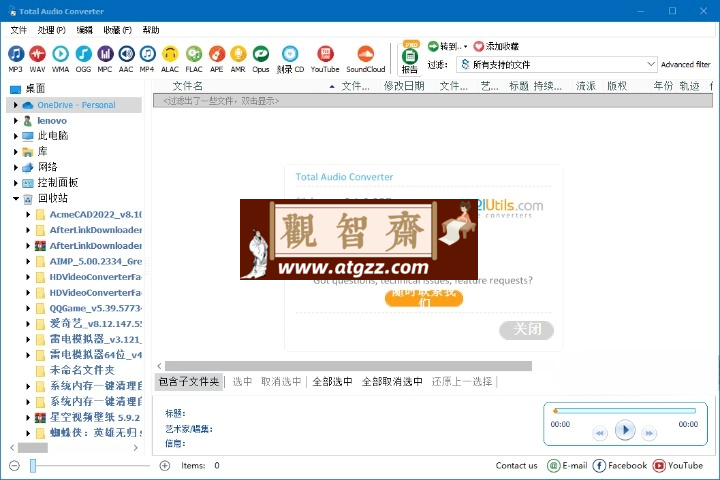Open the 帮助 menu

tap(151, 30)
